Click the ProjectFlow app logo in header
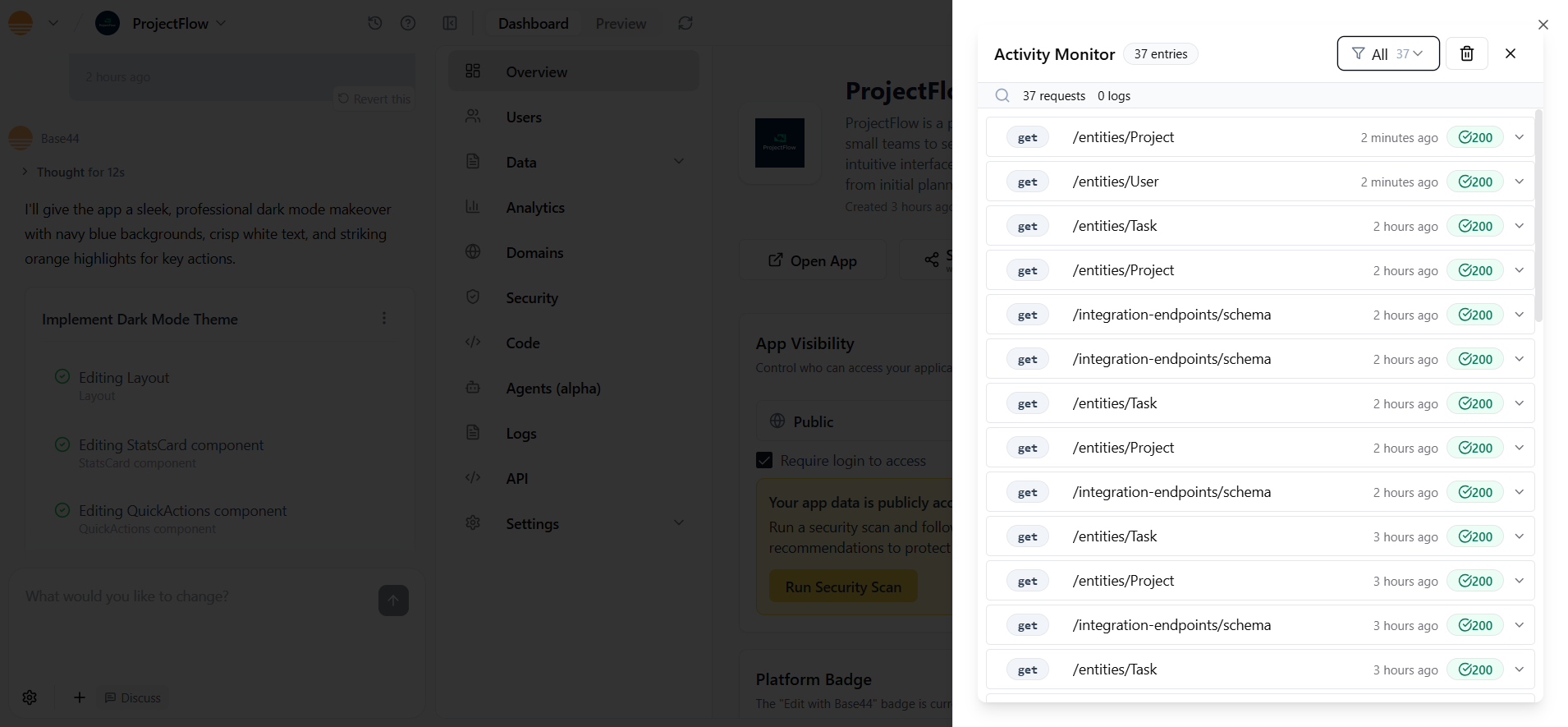This screenshot has height=727, width=1568. click(x=108, y=23)
